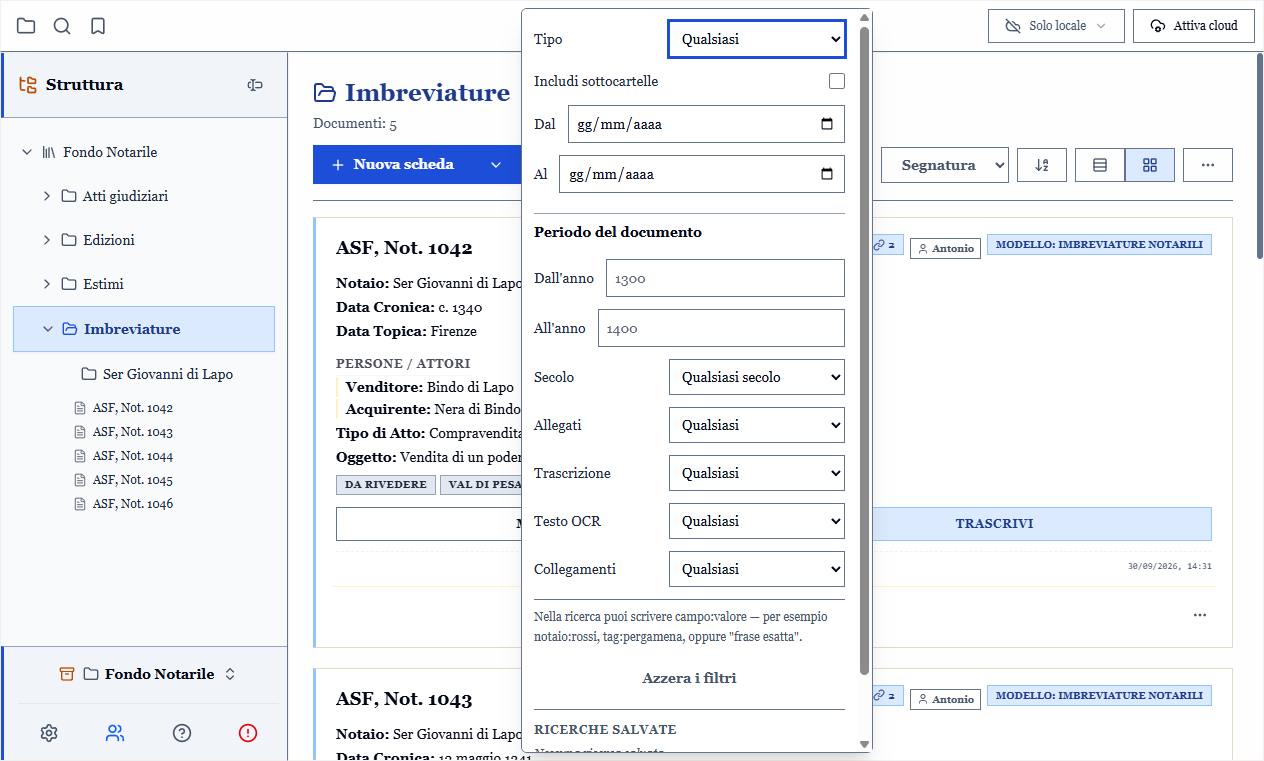
Task: Click Attiva cloud button
Action: (1194, 26)
